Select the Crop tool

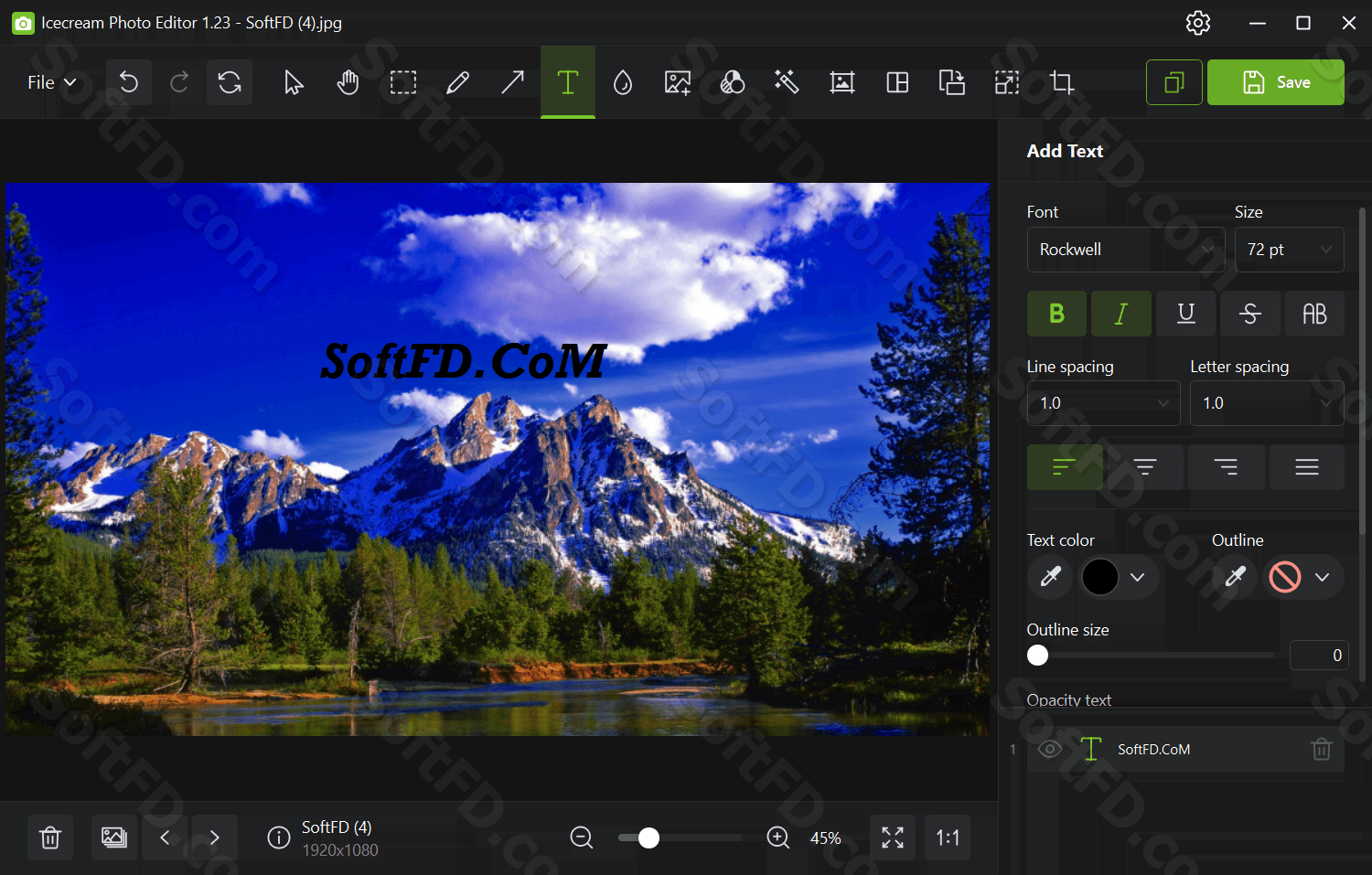[x=1062, y=82]
